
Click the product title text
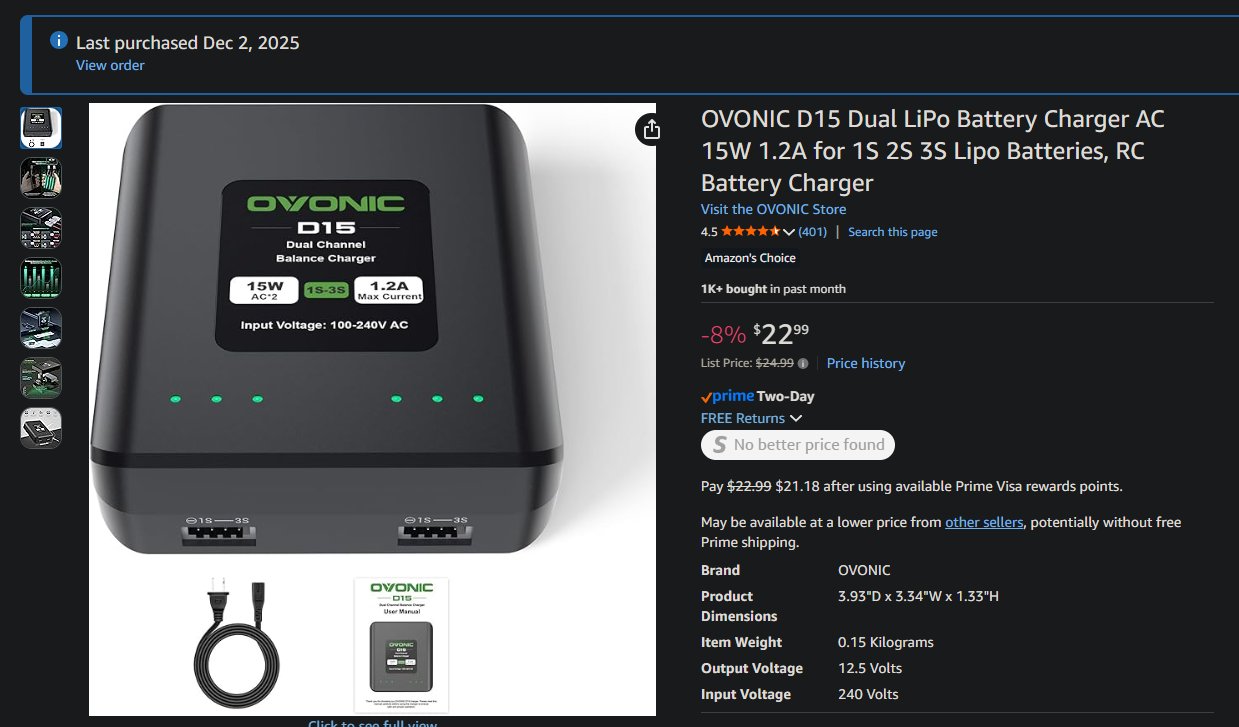[x=933, y=151]
